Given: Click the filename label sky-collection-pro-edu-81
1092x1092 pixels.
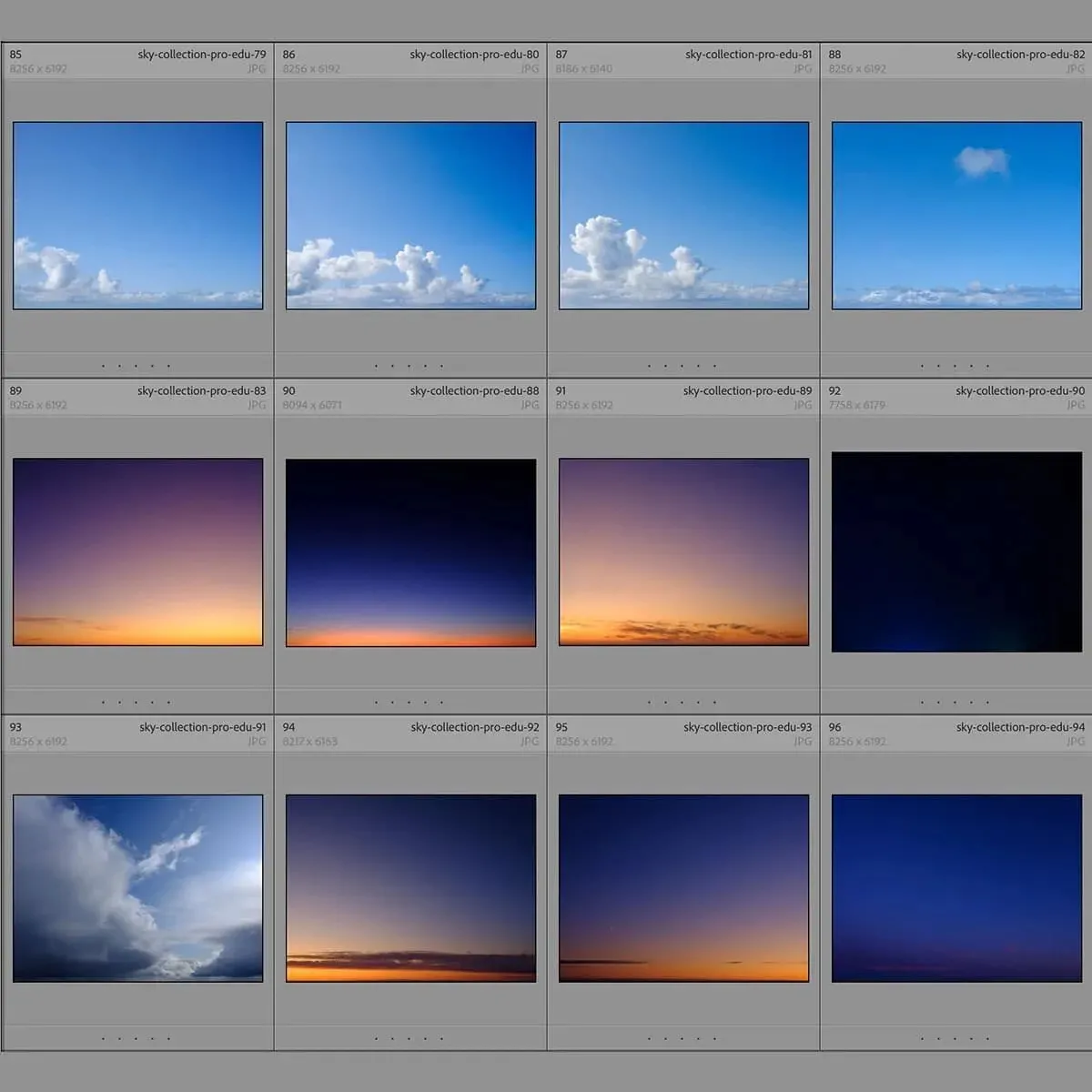Looking at the screenshot, I should 748,55.
